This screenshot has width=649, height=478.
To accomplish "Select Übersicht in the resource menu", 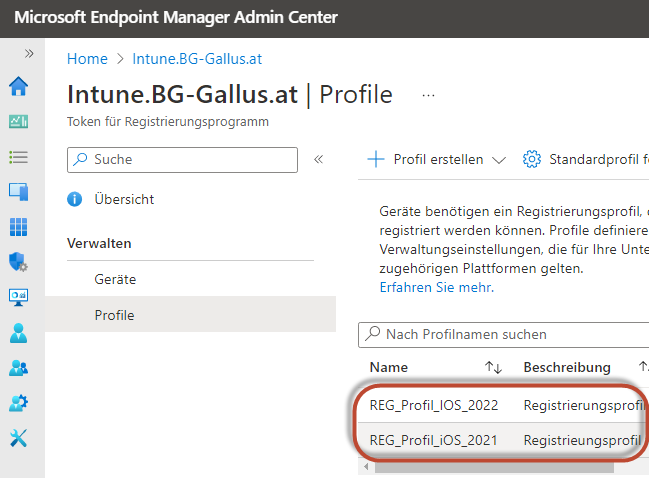I will 124,199.
